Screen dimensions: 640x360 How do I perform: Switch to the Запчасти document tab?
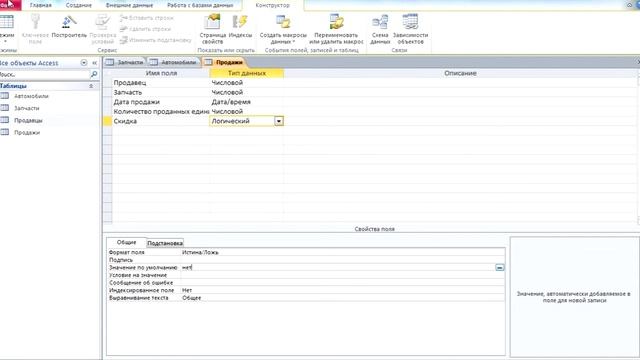(125, 62)
